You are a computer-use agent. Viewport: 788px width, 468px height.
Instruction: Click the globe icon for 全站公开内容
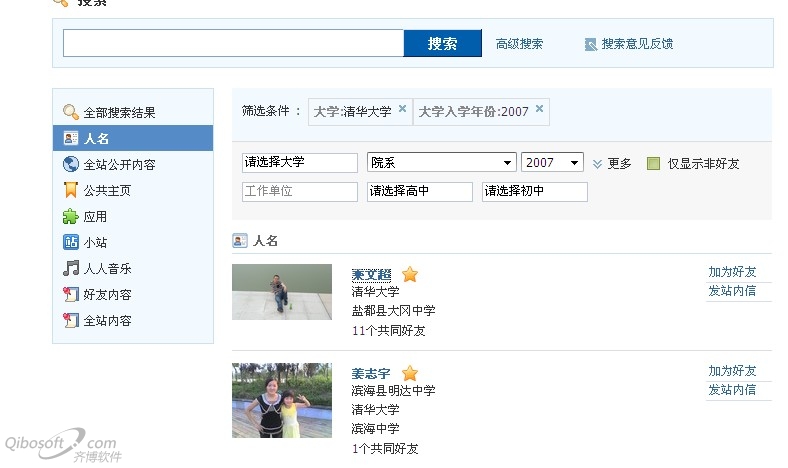click(x=70, y=164)
